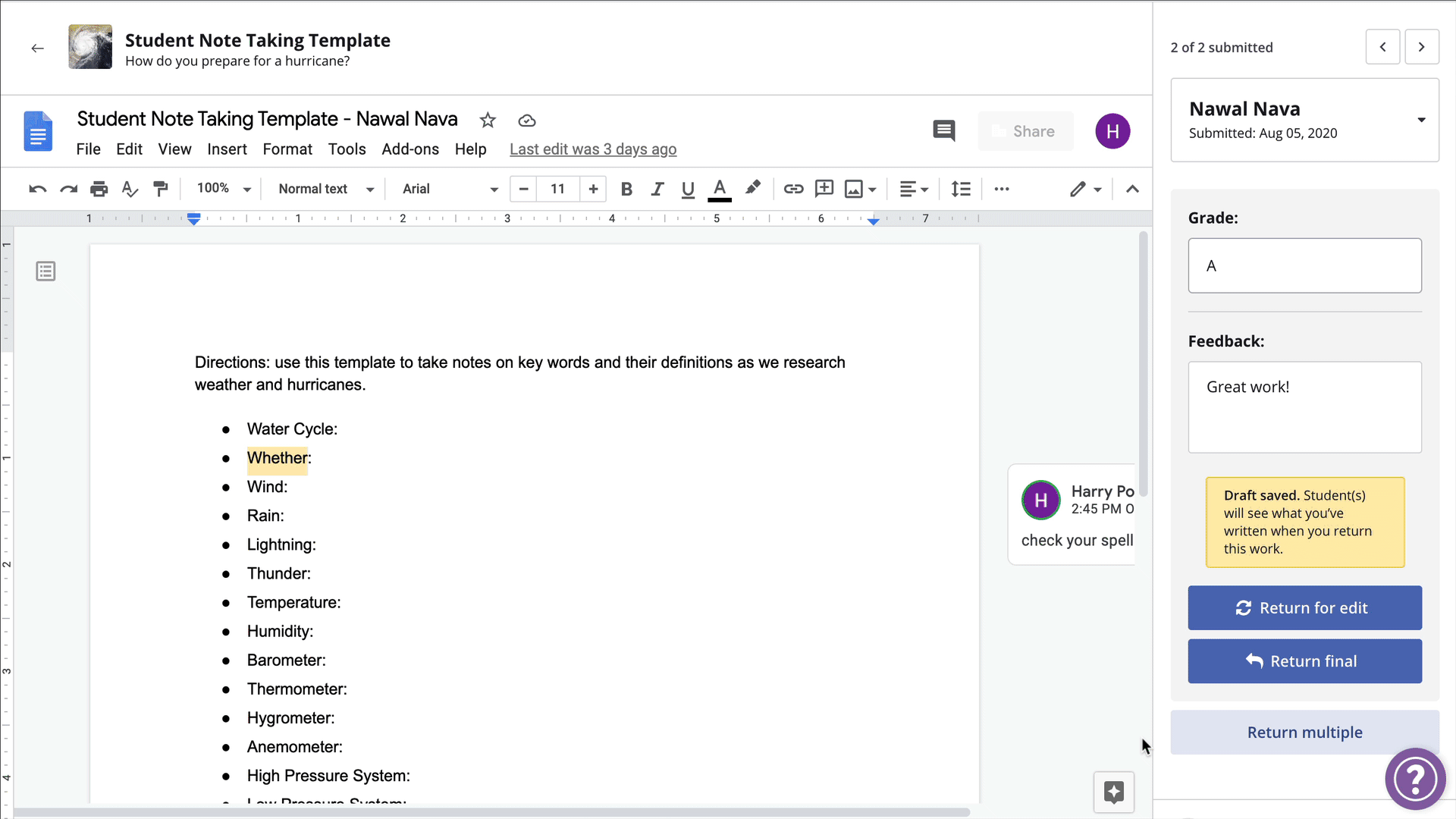
Task: Open the comment history icon
Action: click(x=944, y=131)
